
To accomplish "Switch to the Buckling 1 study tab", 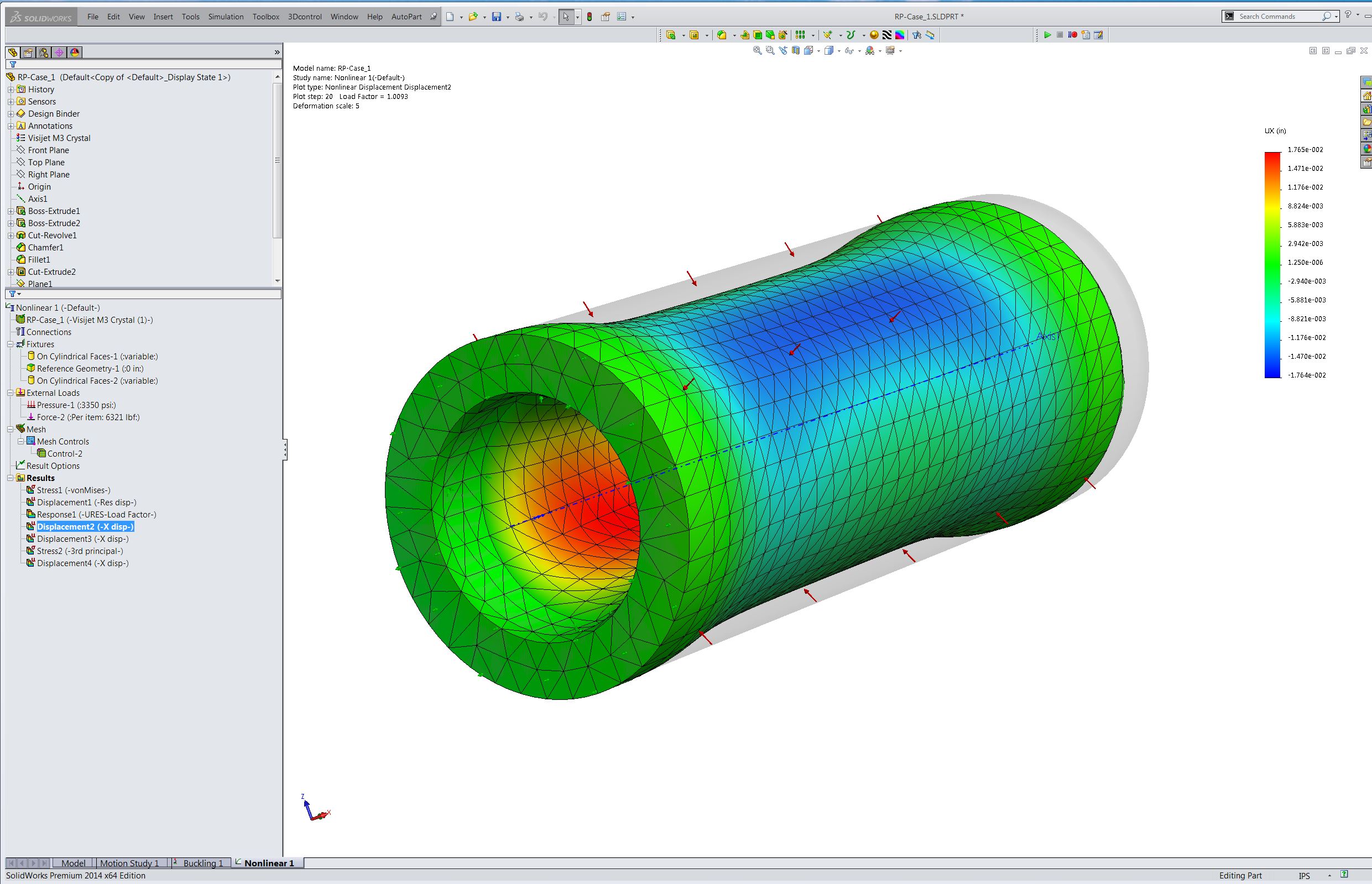I will [202, 863].
